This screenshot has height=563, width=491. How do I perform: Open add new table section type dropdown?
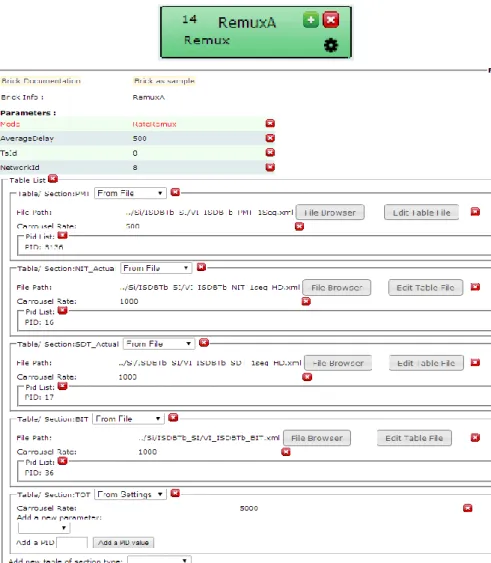[159, 560]
